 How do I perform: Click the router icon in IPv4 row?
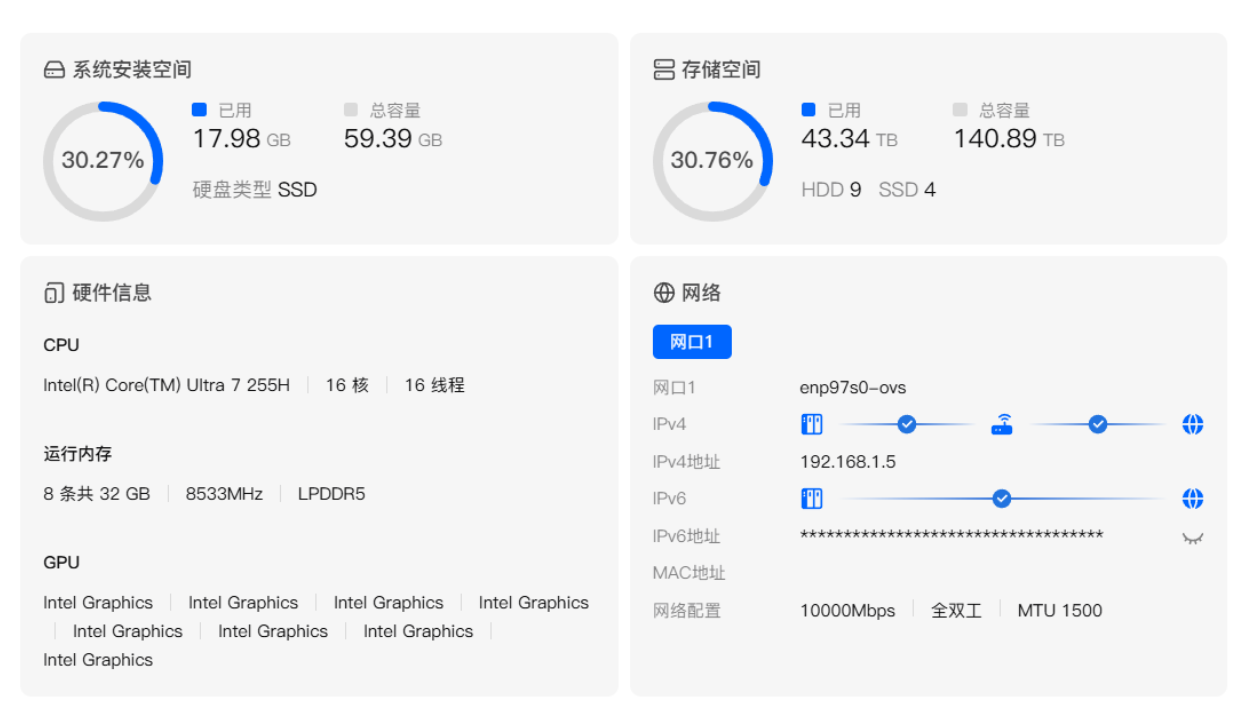pyautogui.click(x=1002, y=425)
